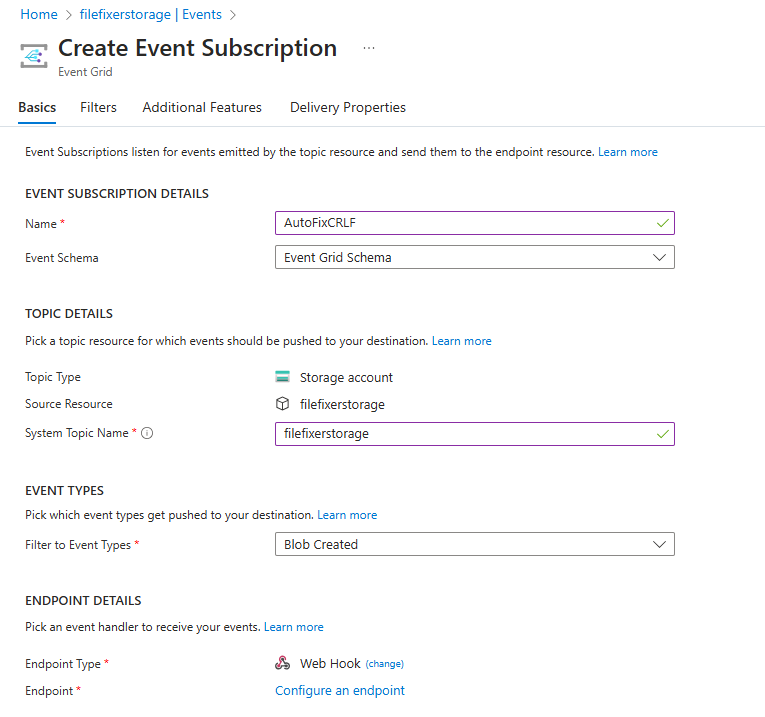This screenshot has width=765, height=717.
Task: Open Learn more under Event Types
Action: [347, 515]
